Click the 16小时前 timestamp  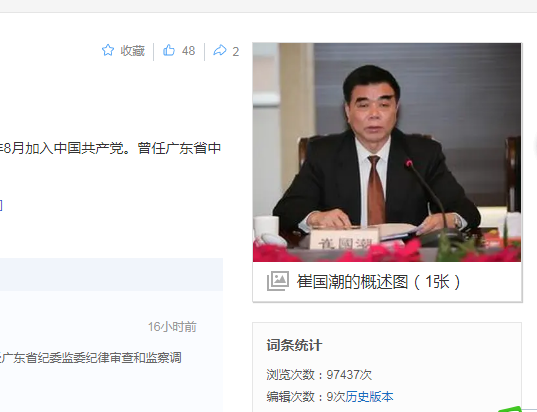172,327
